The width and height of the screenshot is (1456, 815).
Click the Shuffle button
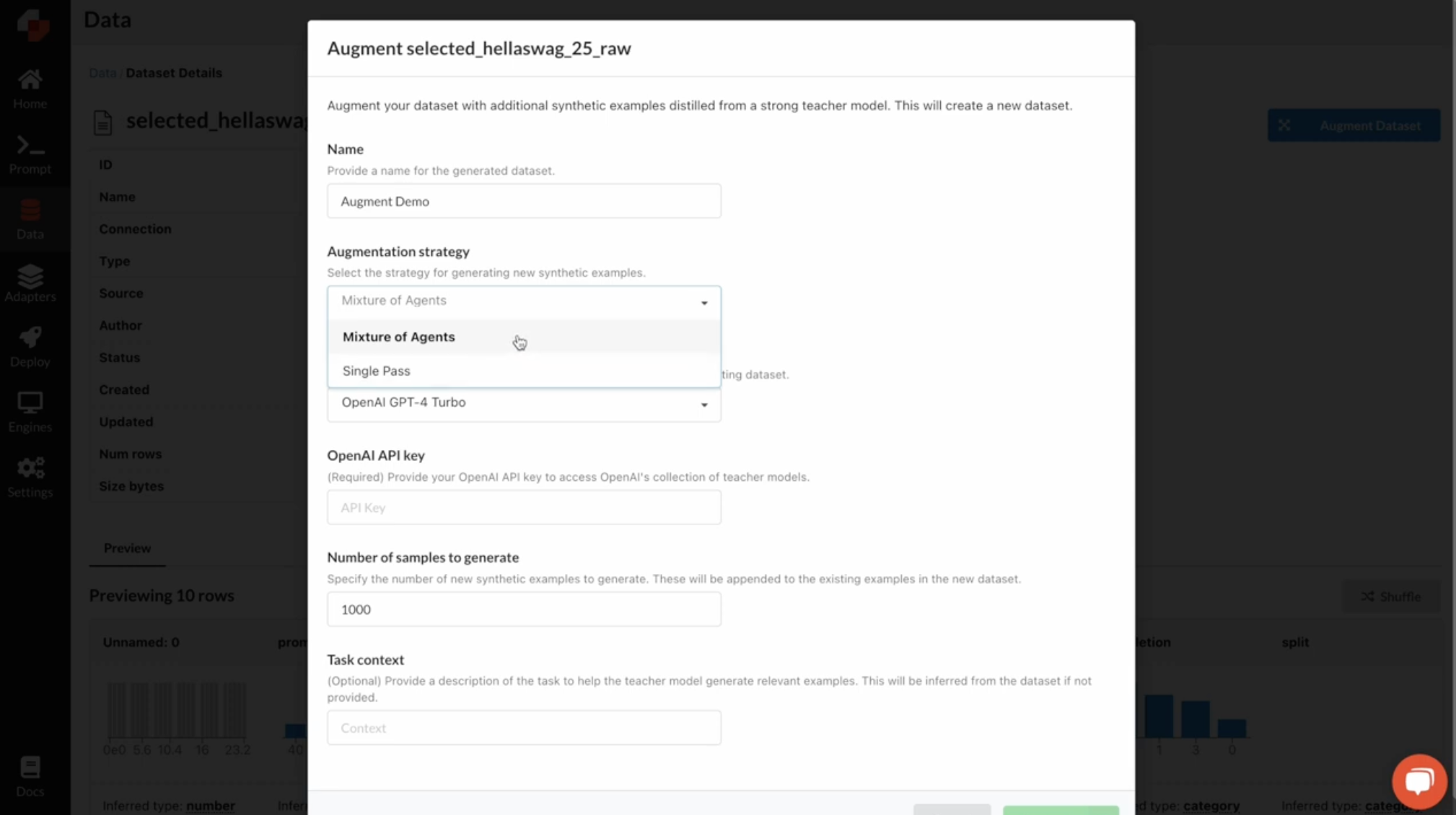pos(1391,596)
